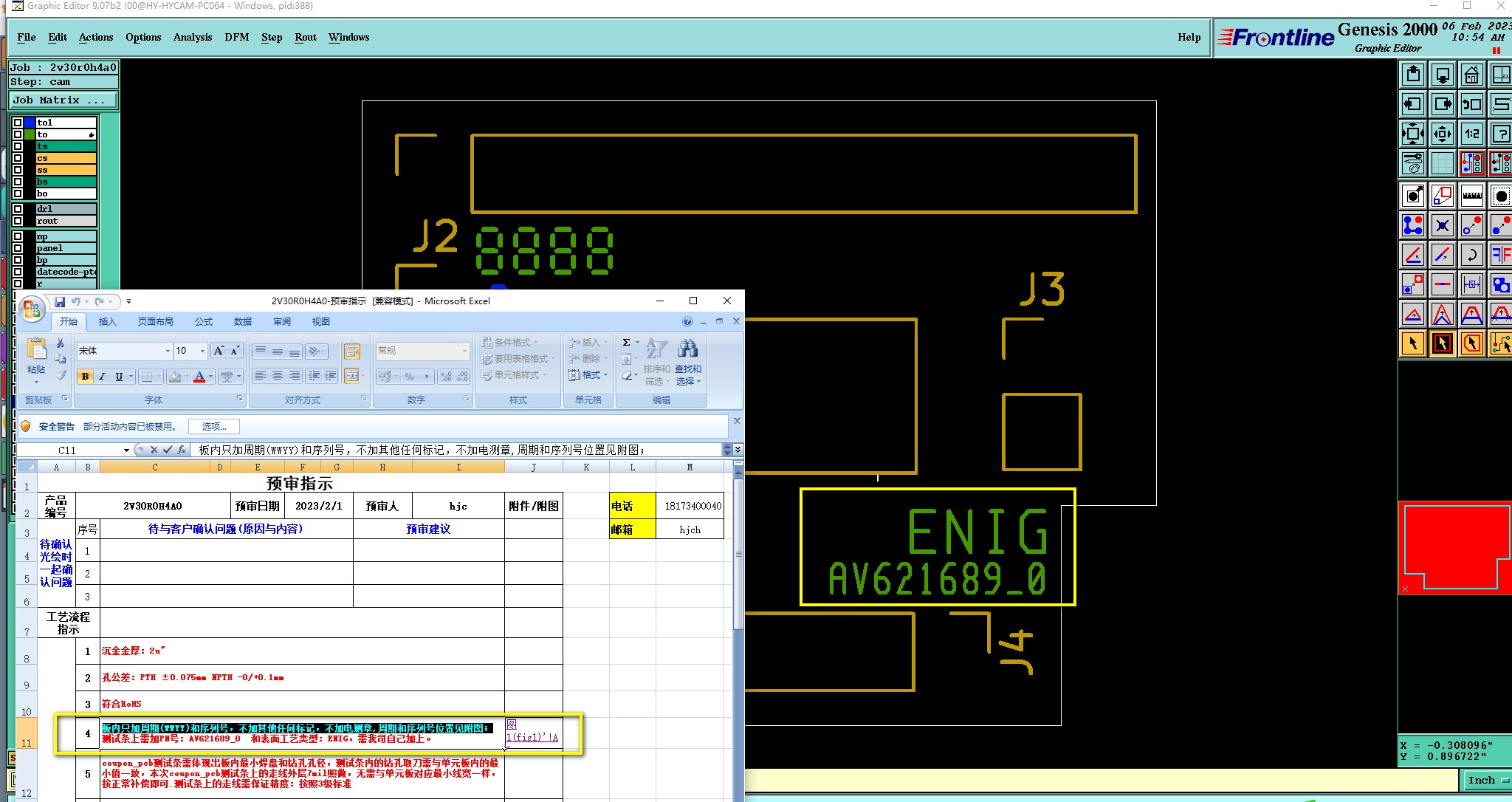Switch to the 插入 ribbon tab
Viewport: 1512px width, 802px height.
click(x=108, y=322)
